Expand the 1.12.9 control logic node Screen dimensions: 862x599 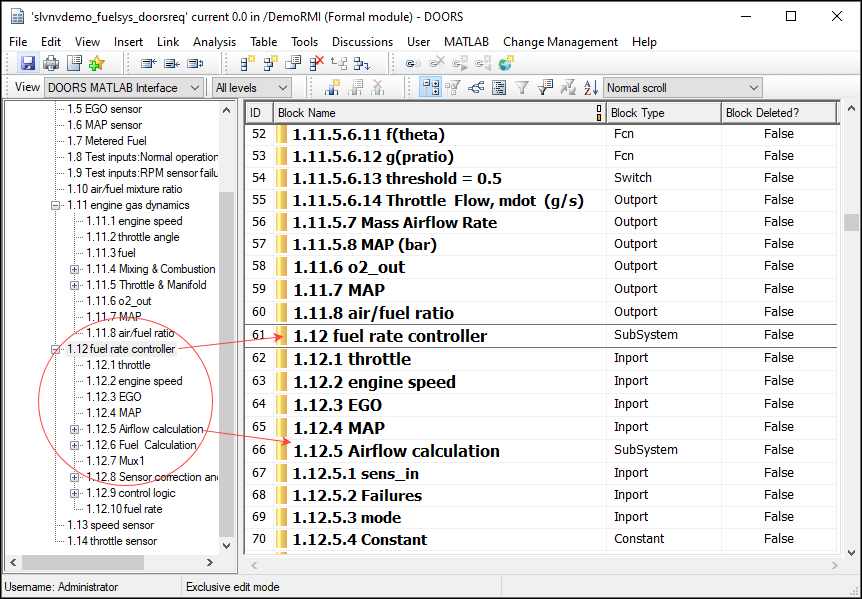tap(74, 493)
